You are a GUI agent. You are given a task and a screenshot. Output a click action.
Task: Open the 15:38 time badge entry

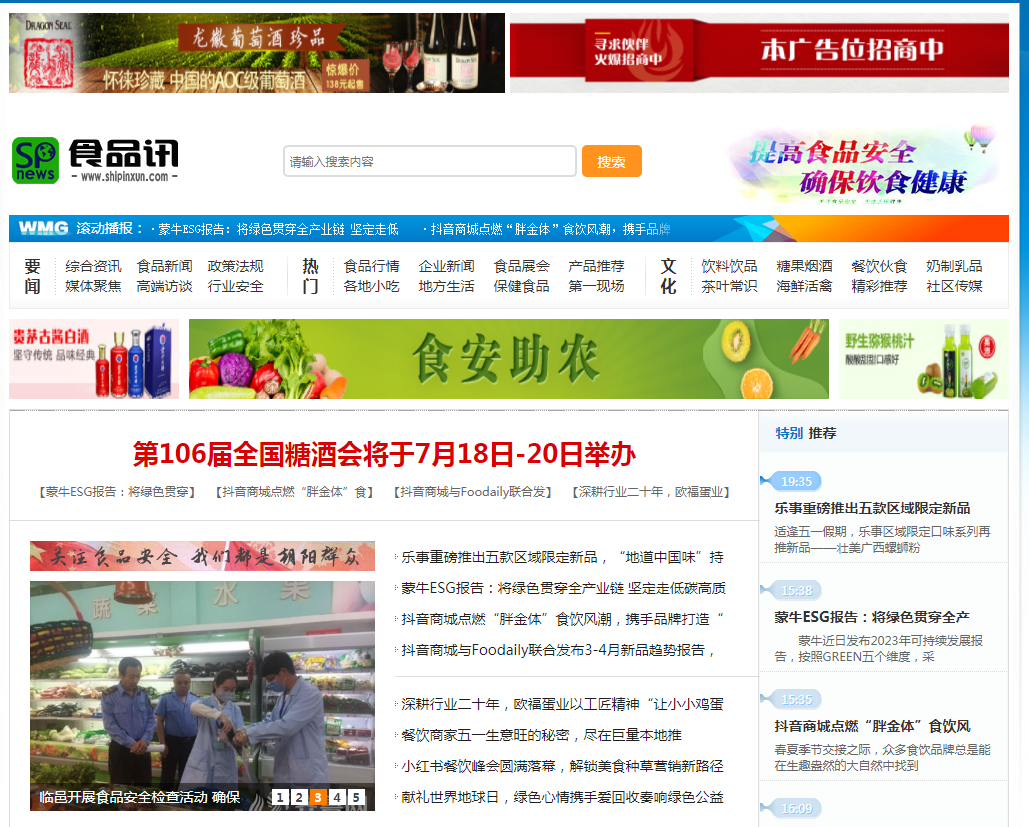point(797,590)
